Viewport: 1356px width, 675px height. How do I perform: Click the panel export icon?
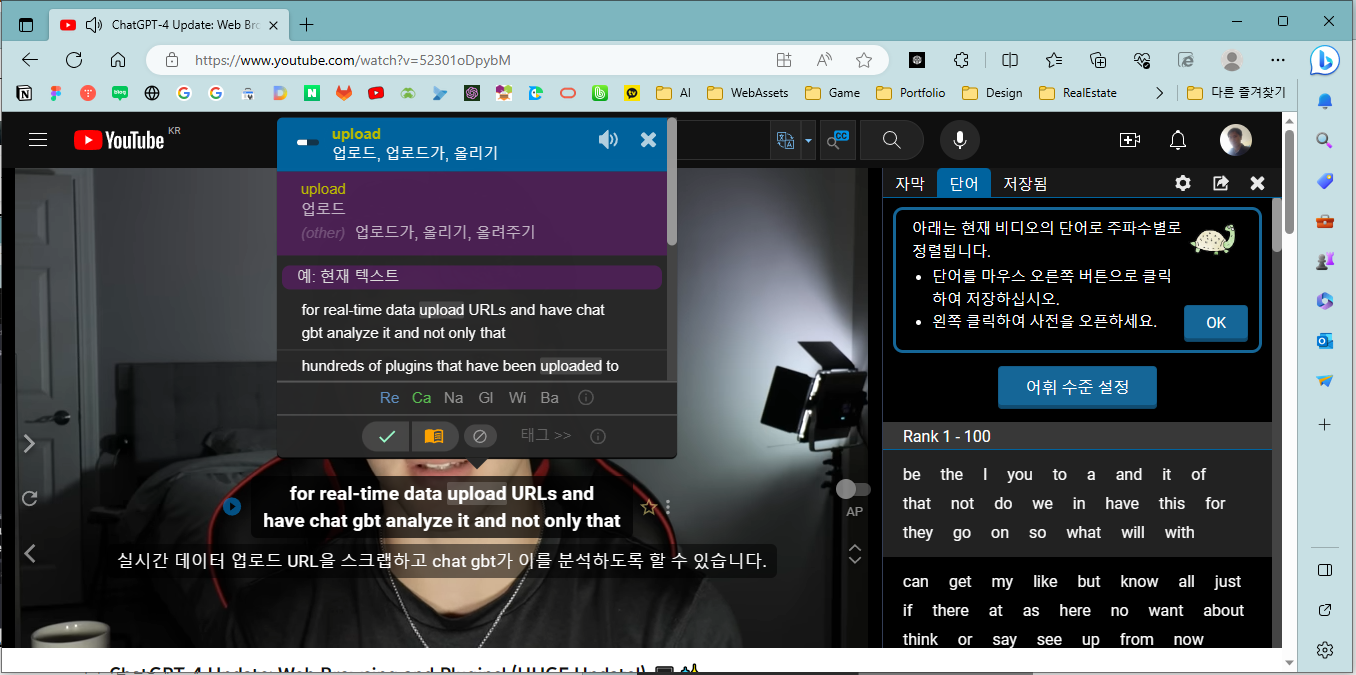[1220, 183]
